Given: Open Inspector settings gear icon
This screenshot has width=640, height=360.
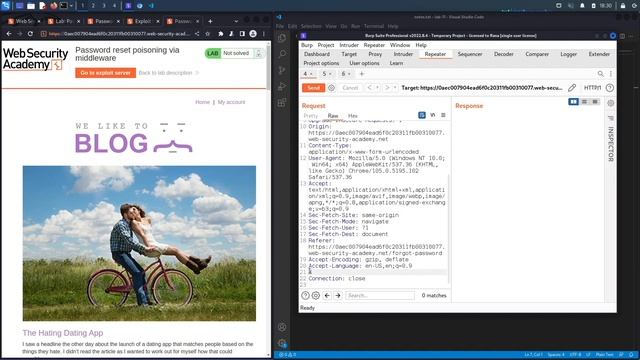Looking at the screenshot, I should [611, 103].
